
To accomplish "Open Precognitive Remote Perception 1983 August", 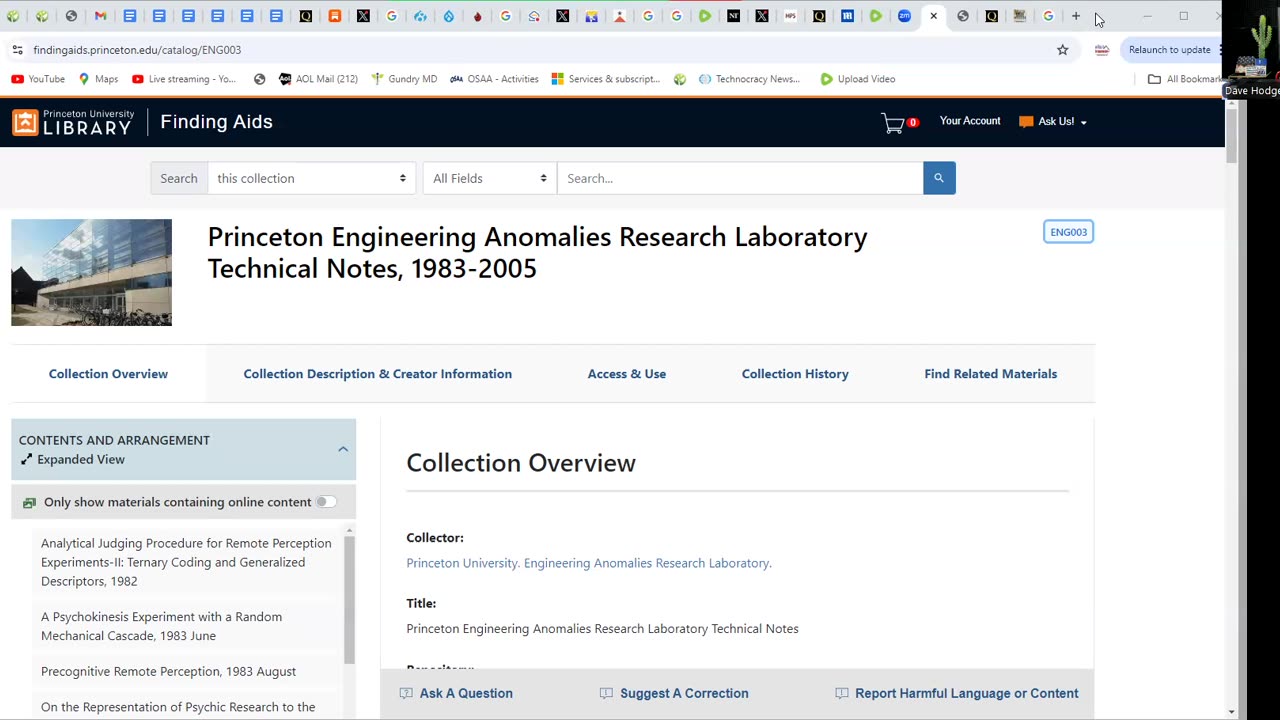I will (x=168, y=671).
